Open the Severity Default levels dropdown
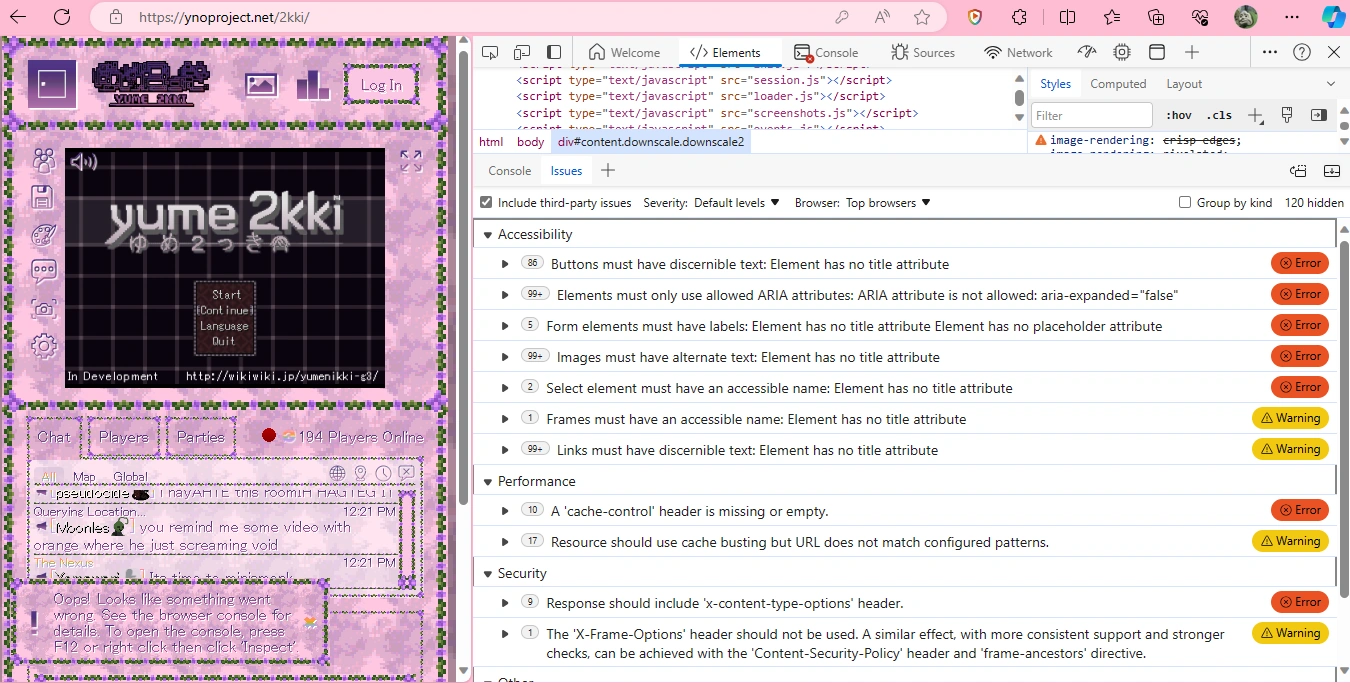The image size is (1350, 683). tap(737, 202)
